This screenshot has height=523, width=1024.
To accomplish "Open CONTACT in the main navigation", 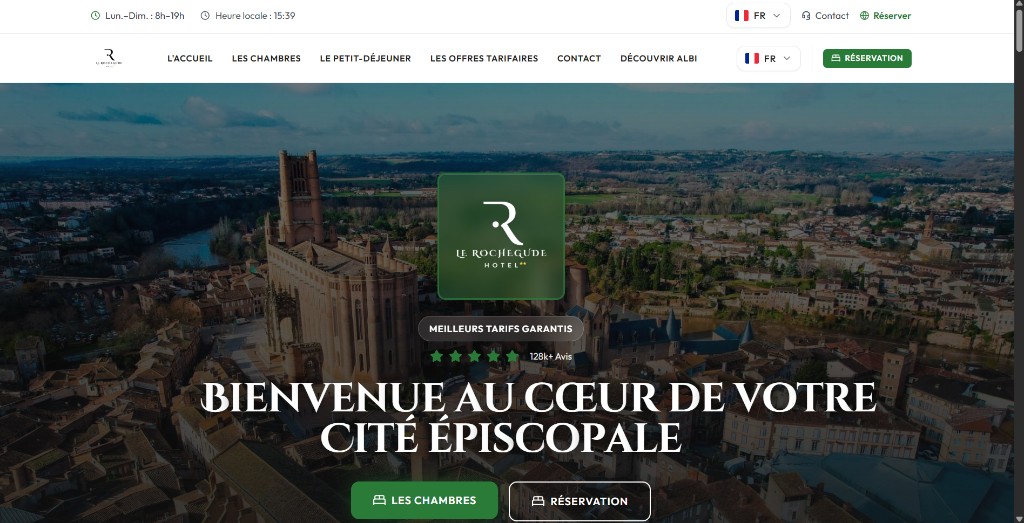I will point(579,58).
